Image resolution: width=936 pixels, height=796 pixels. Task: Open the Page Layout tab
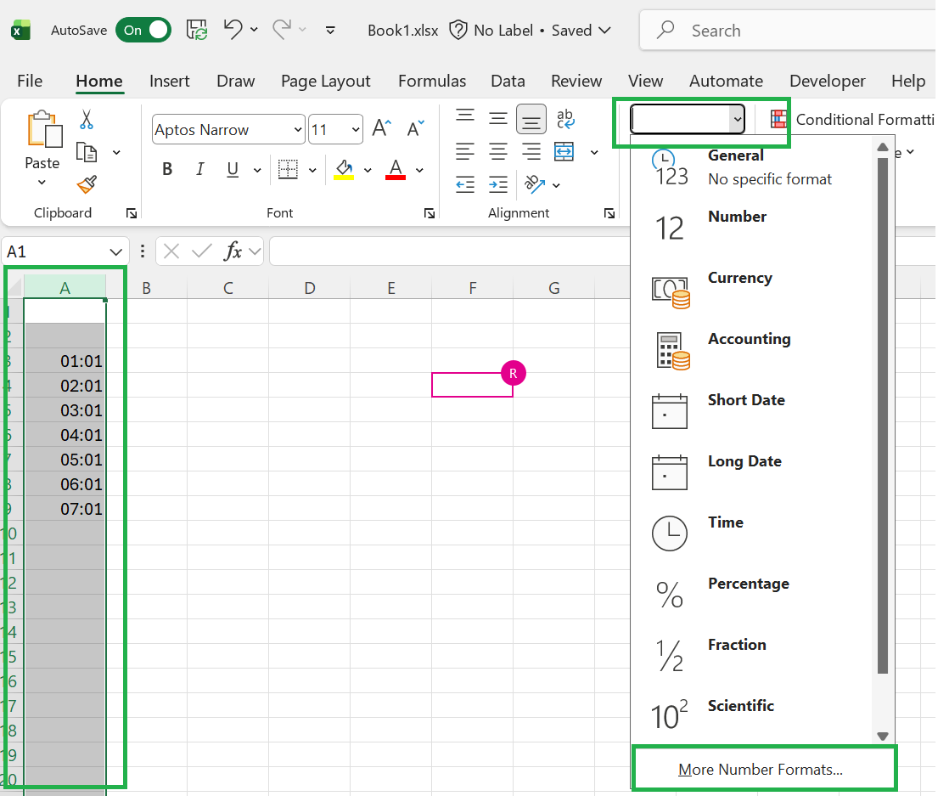tap(325, 81)
